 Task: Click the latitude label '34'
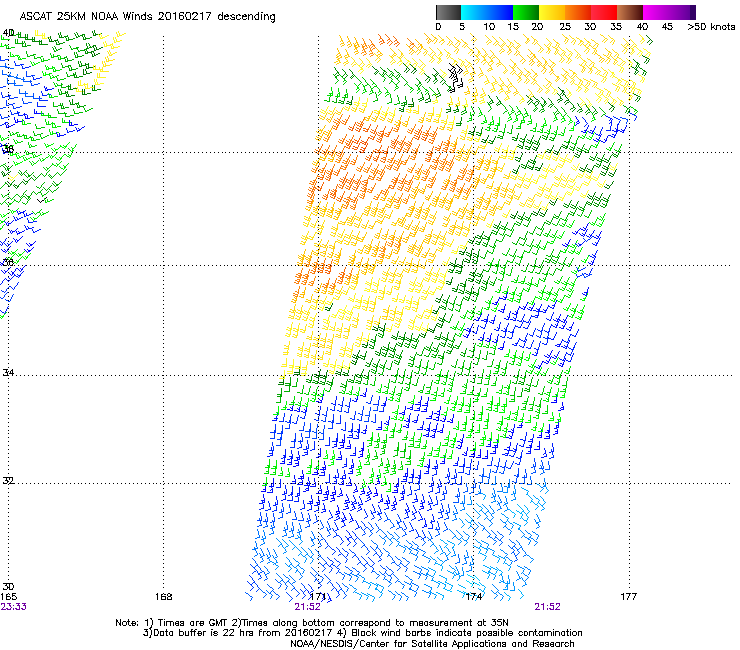coord(8,372)
